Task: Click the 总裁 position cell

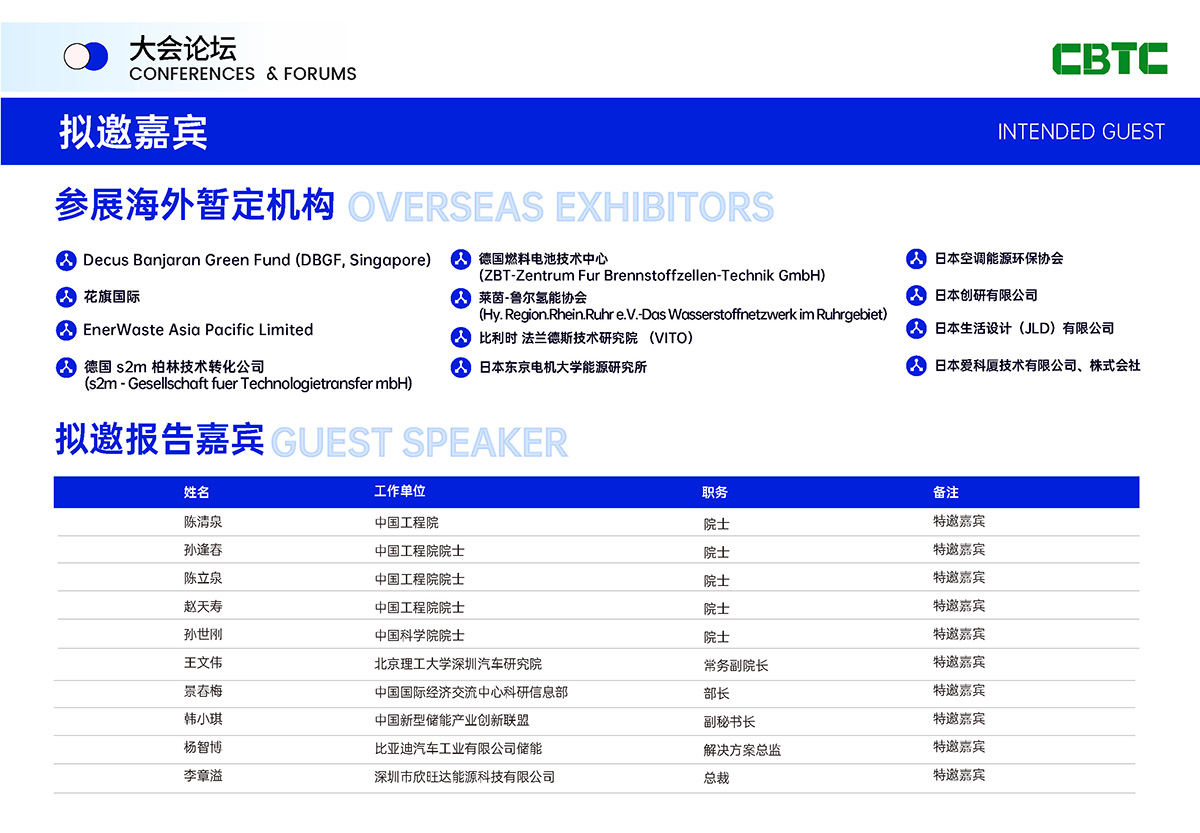Action: [717, 777]
